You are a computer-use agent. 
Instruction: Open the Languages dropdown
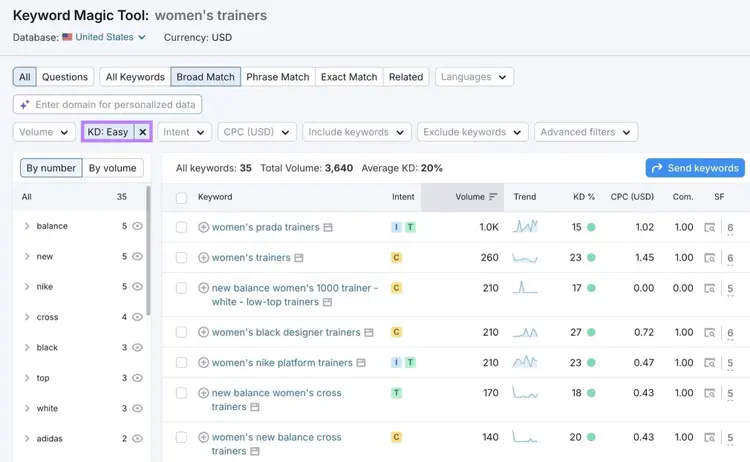point(474,77)
